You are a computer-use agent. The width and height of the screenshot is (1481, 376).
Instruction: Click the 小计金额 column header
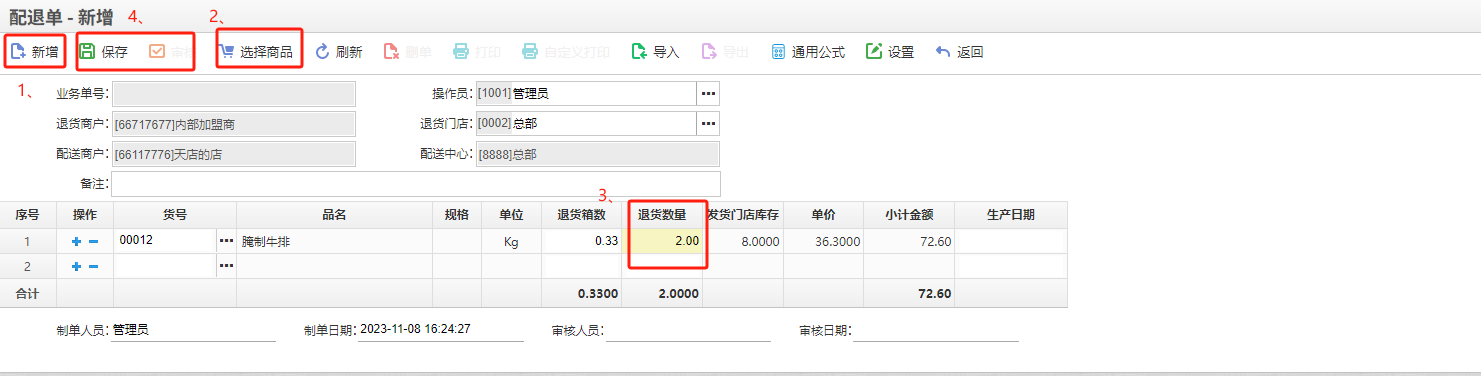coord(909,215)
